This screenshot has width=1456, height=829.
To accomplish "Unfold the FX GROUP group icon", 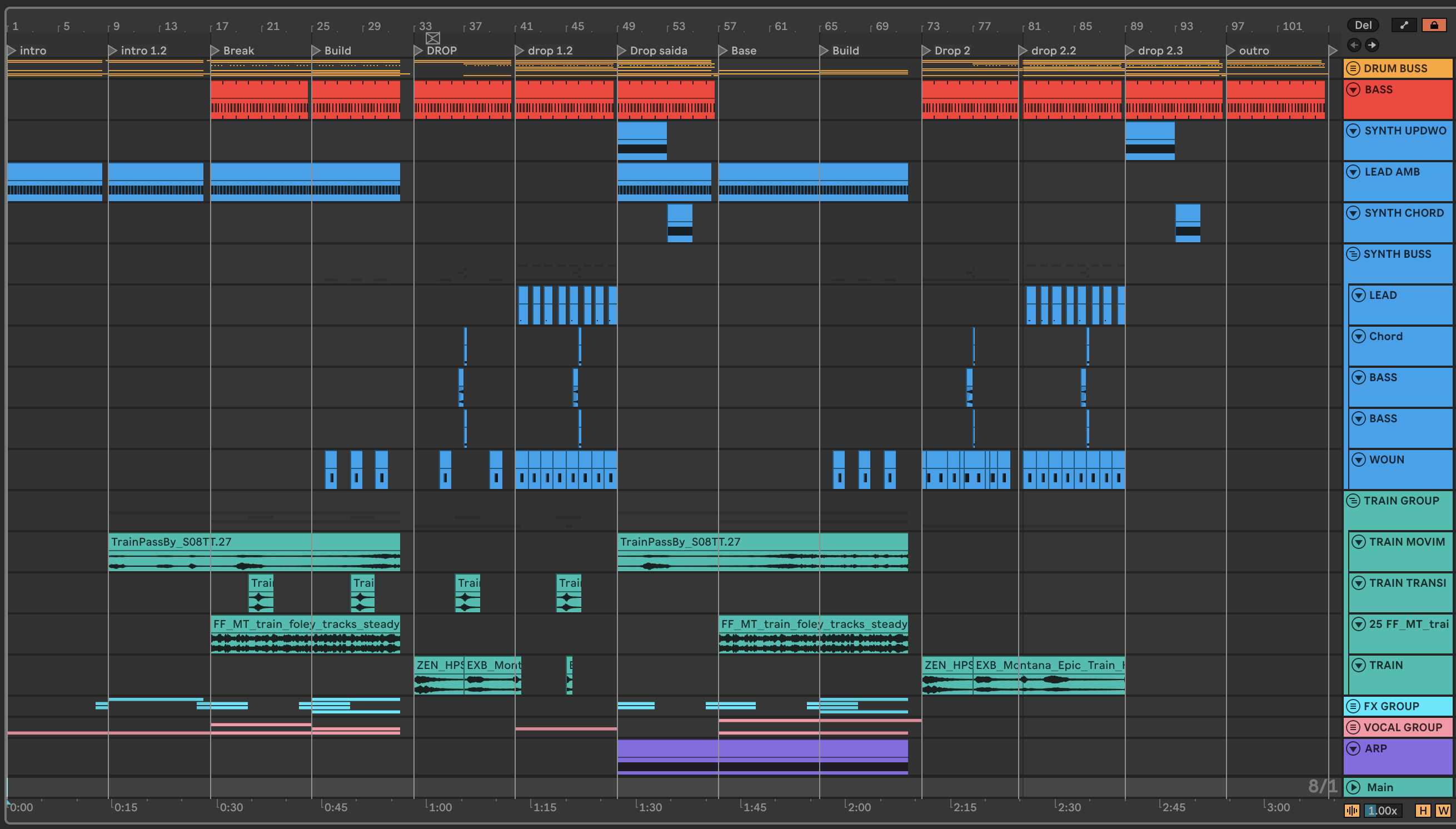I will tap(1354, 706).
